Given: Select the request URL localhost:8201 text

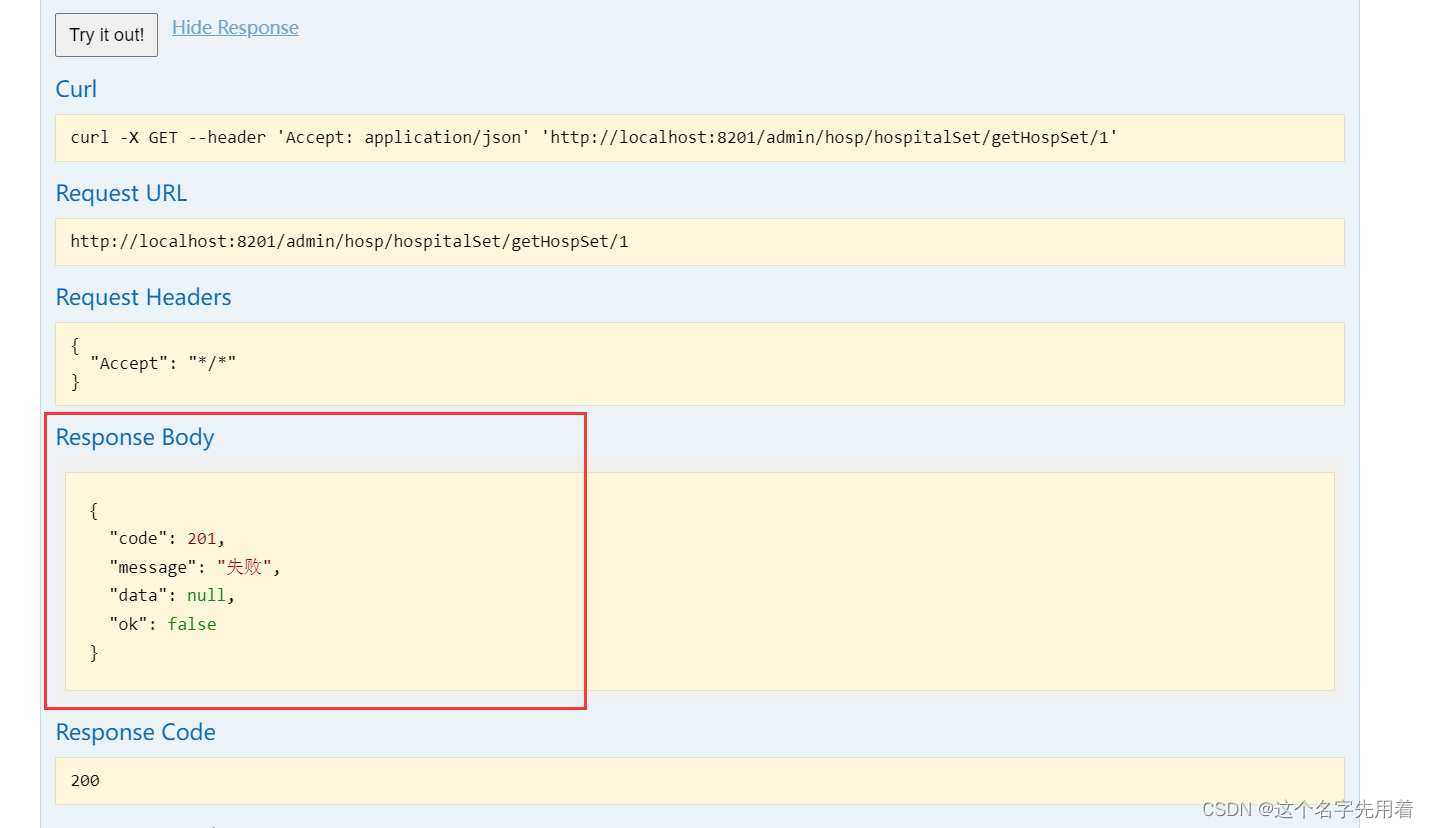Looking at the screenshot, I should coord(349,242).
